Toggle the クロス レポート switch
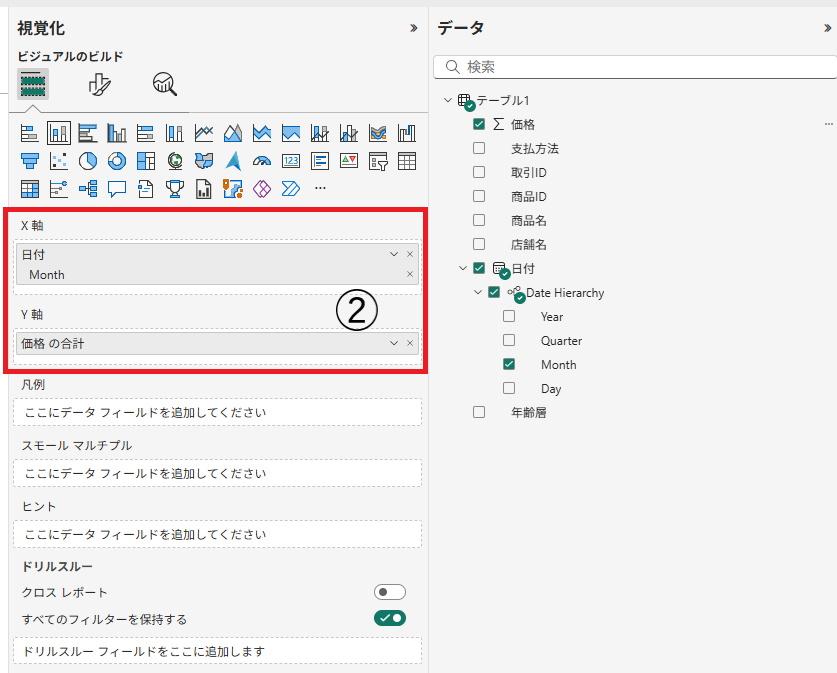 coord(389,592)
